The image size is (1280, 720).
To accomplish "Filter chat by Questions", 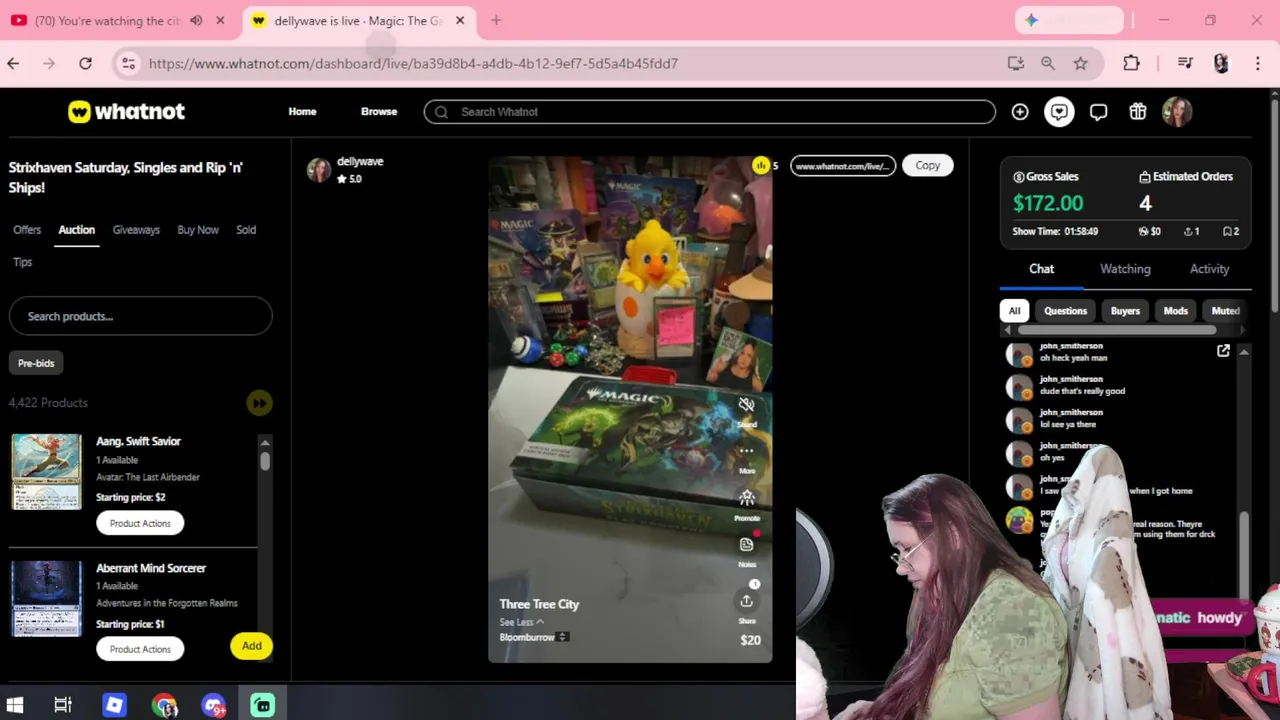I will pyautogui.click(x=1065, y=311).
